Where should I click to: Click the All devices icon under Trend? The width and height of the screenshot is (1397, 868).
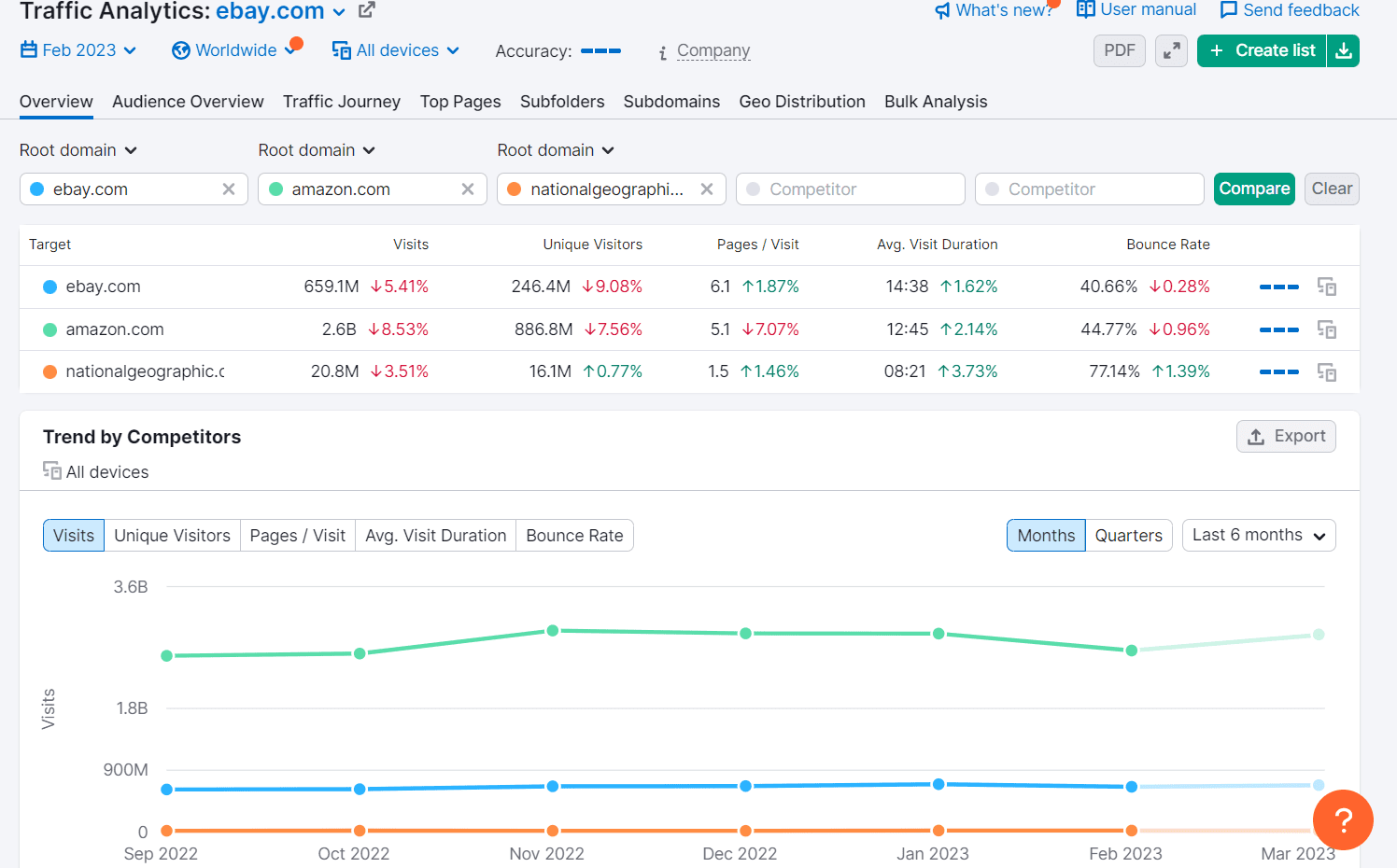coord(52,470)
